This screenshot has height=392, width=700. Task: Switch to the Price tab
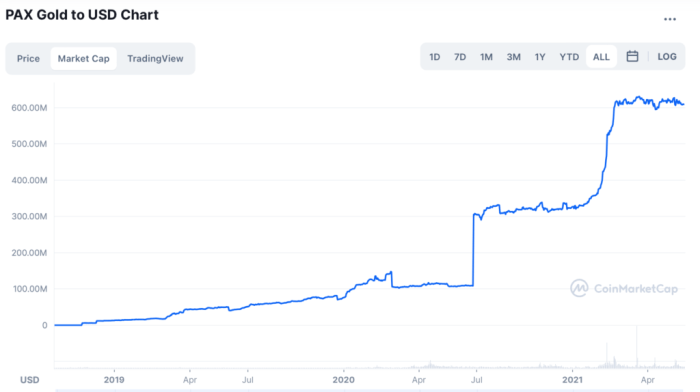coord(28,58)
